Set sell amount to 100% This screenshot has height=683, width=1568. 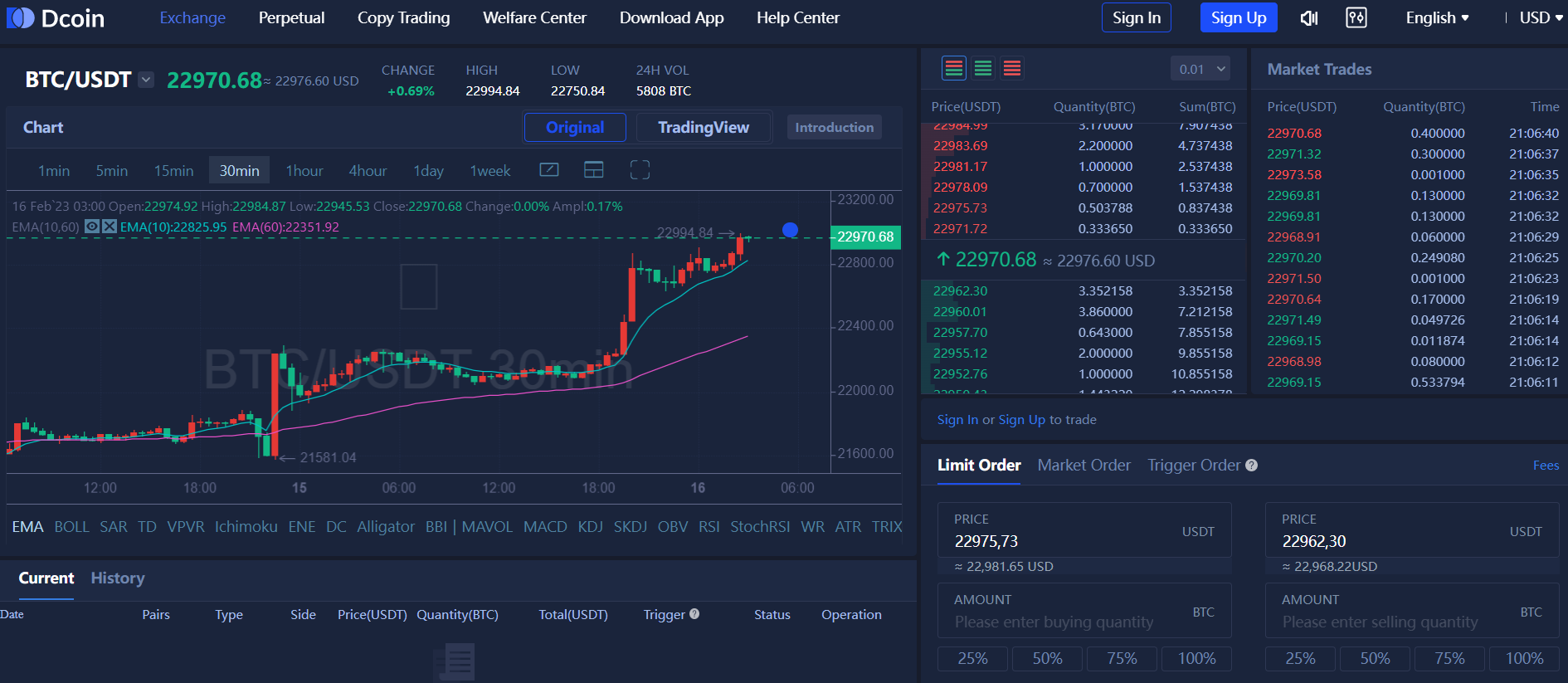(x=1524, y=659)
